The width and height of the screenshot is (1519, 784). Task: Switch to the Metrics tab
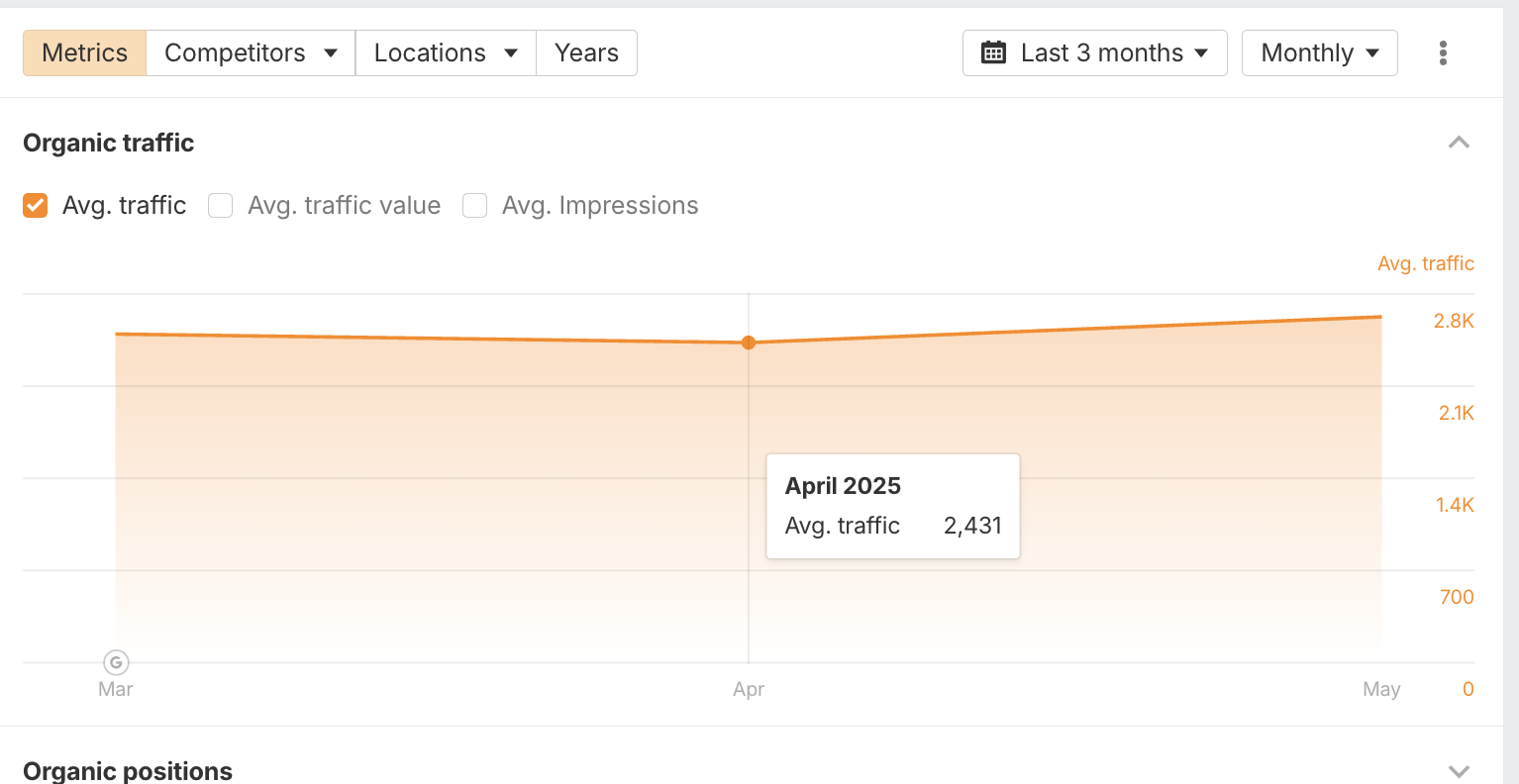[84, 52]
